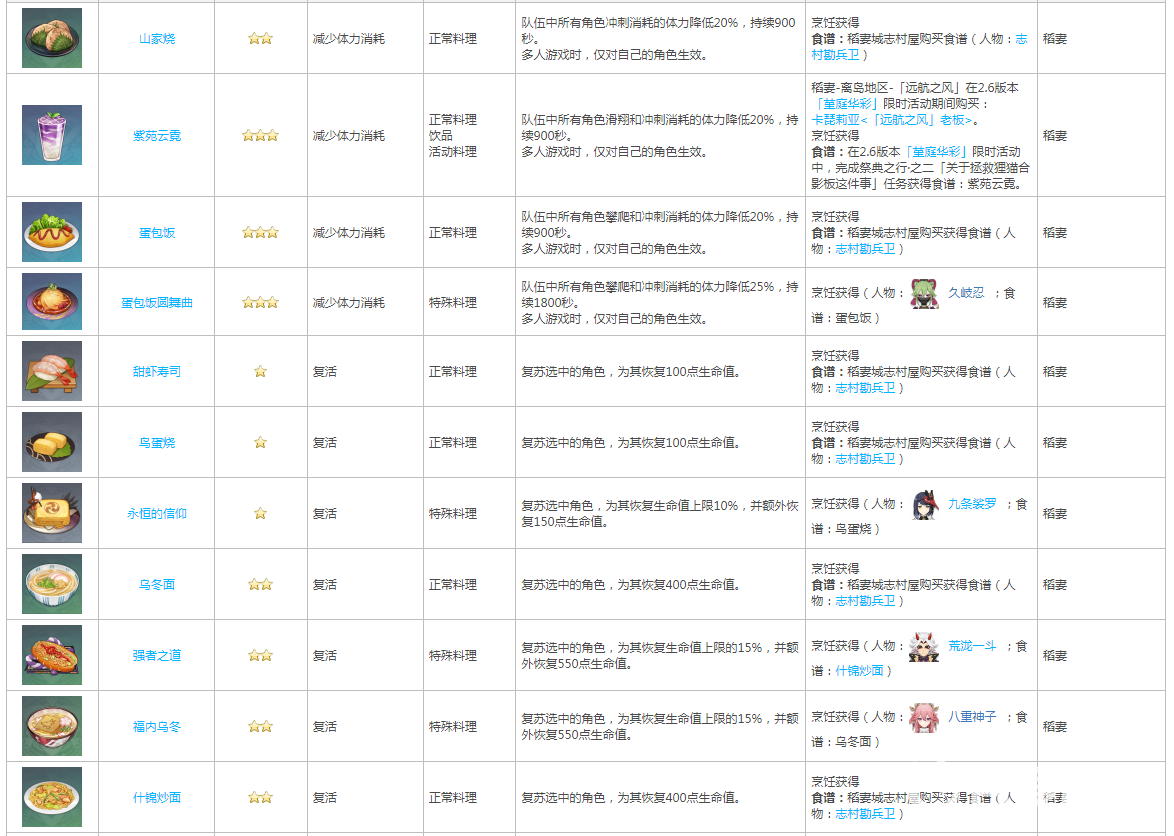Visit the 八重神子 character link
1174x836 pixels.
click(x=972, y=718)
